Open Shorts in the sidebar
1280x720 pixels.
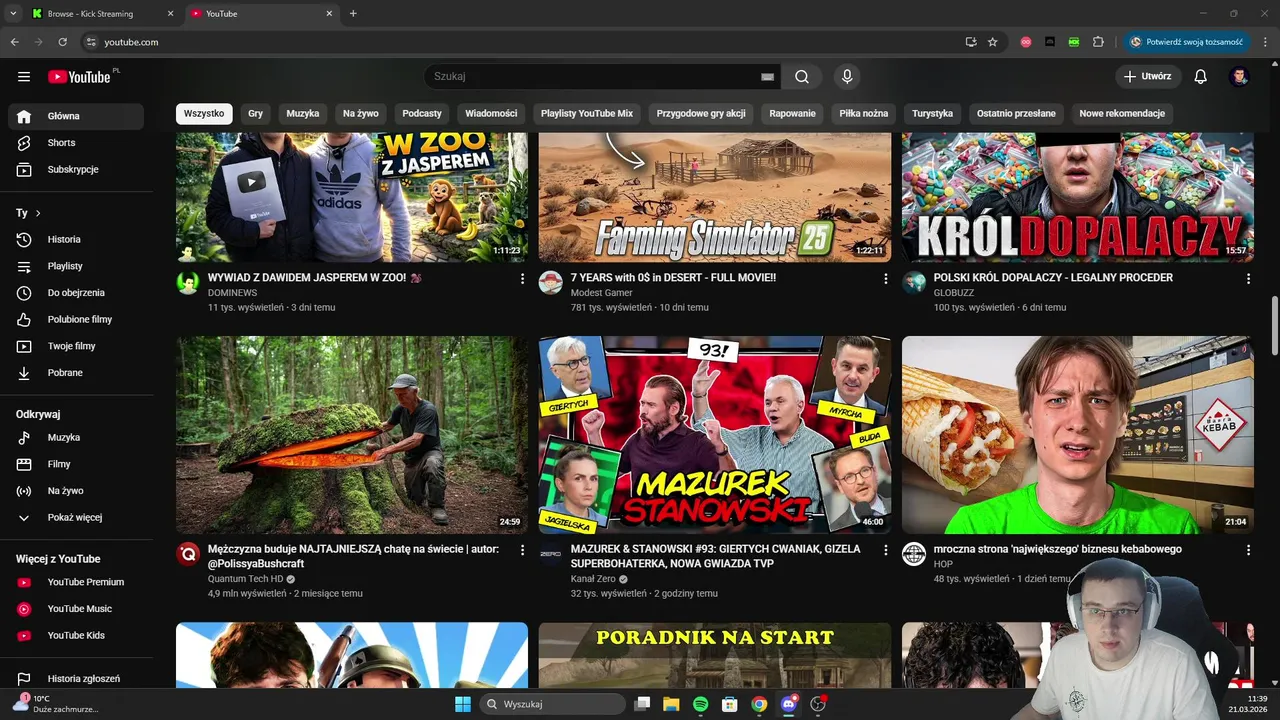[x=76, y=143]
